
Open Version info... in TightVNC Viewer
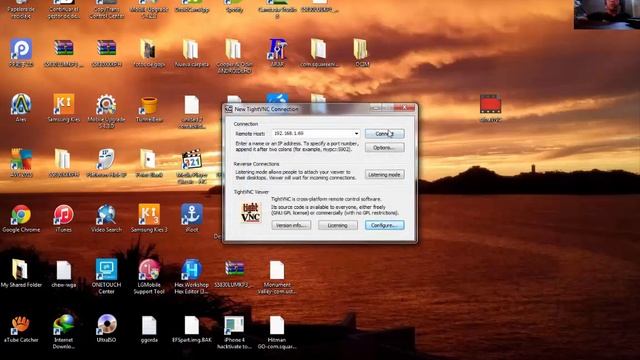(291, 225)
